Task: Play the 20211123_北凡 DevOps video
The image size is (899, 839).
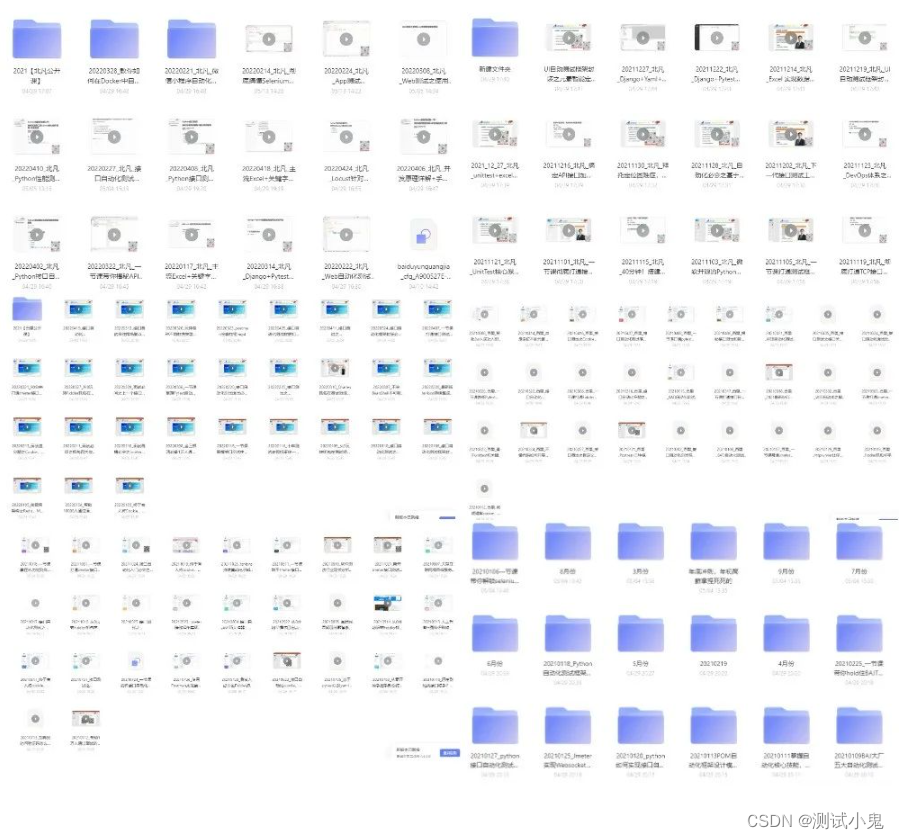Action: 865,134
